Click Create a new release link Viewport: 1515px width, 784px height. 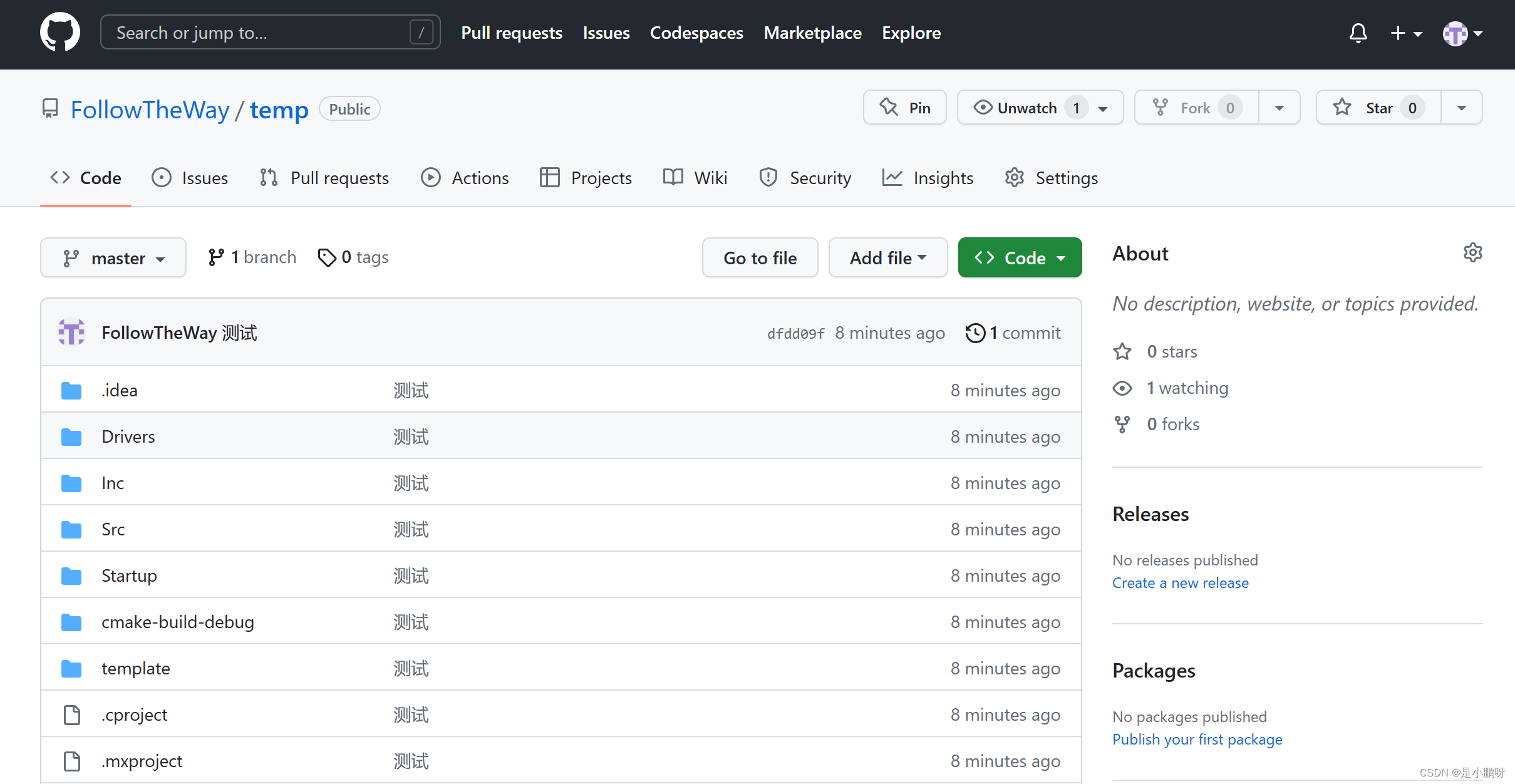click(x=1180, y=583)
